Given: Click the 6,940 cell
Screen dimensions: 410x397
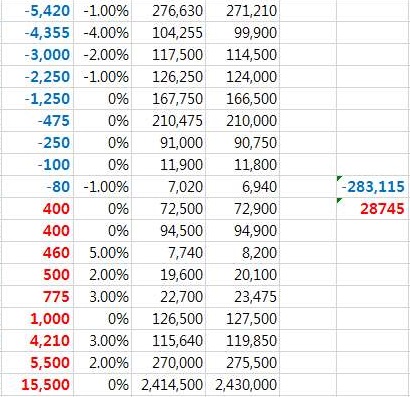Looking at the screenshot, I should coord(242,187).
